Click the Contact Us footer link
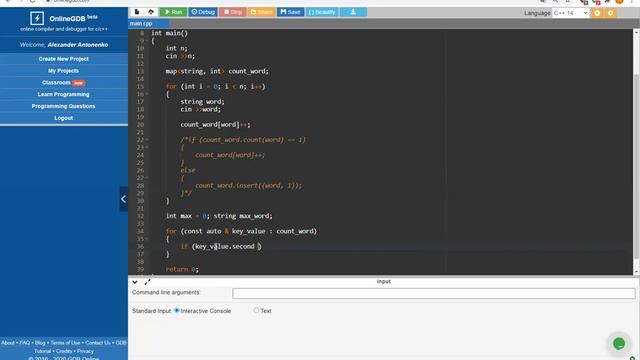The height and width of the screenshot is (360, 640). 98,343
